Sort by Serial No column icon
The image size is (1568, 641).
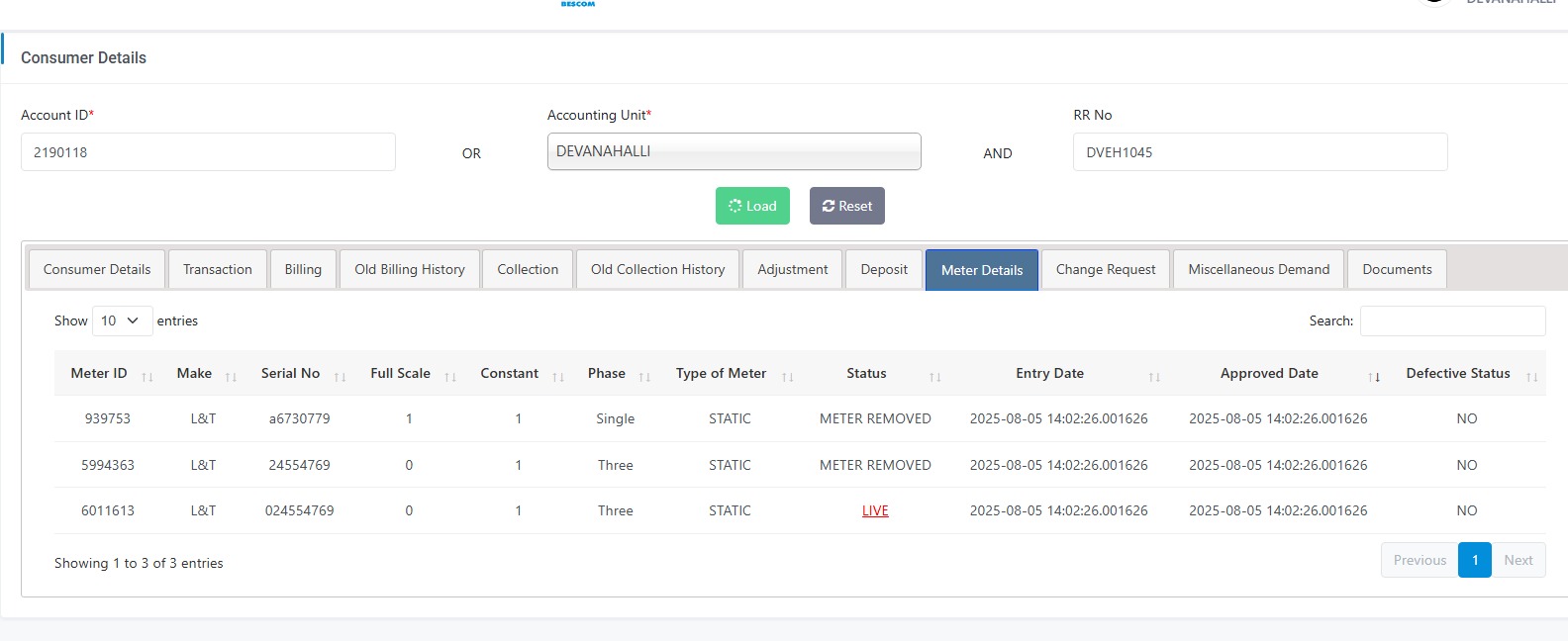tap(340, 376)
